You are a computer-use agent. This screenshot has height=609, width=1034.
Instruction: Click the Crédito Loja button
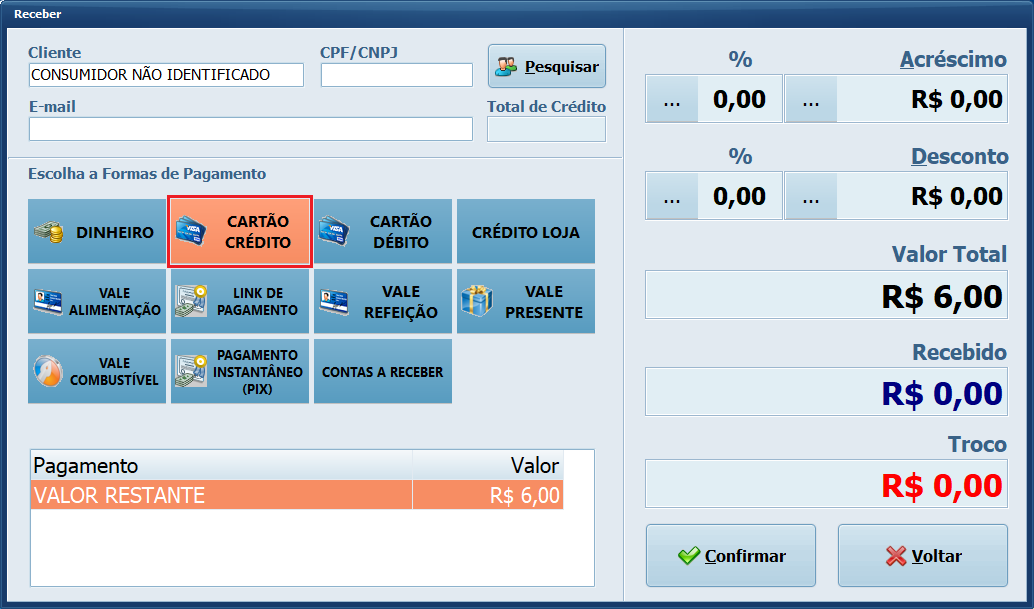(x=526, y=232)
